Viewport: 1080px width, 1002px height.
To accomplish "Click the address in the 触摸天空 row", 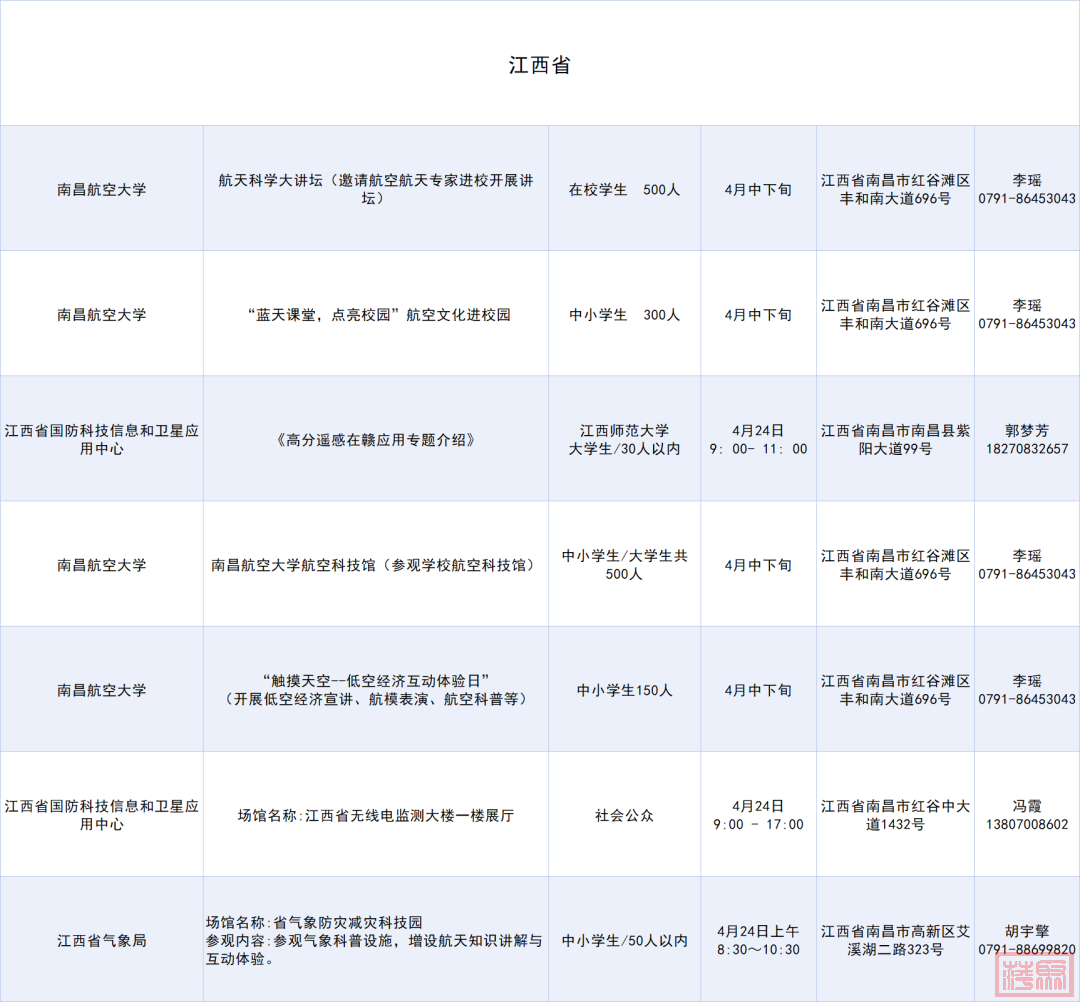I will (895, 690).
